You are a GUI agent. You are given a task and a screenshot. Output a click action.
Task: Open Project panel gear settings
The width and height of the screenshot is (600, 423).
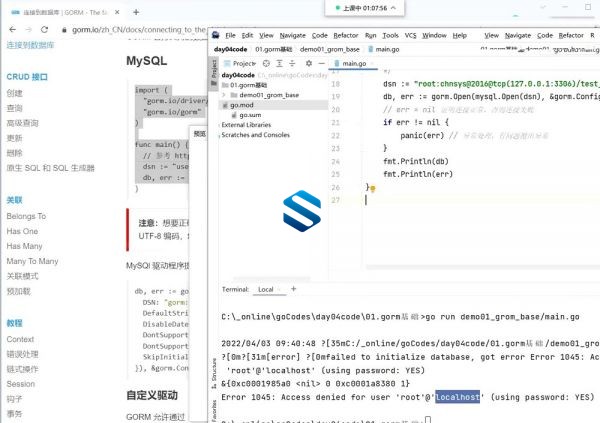point(309,64)
